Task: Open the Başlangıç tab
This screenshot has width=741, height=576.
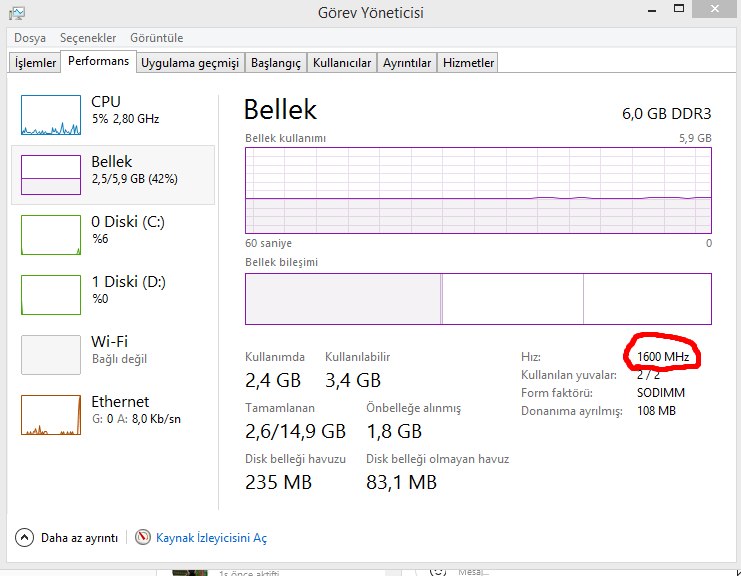Action: click(x=276, y=63)
